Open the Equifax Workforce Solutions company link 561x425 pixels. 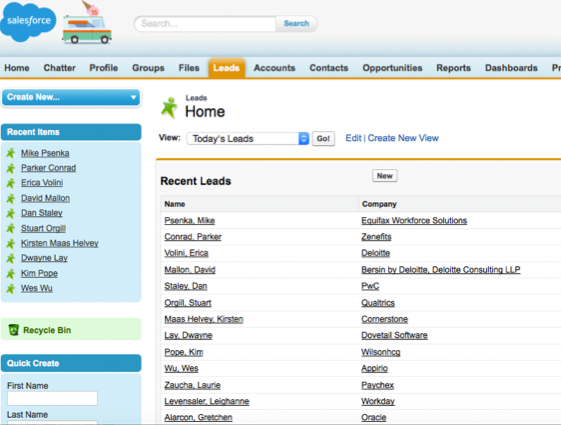click(x=414, y=220)
